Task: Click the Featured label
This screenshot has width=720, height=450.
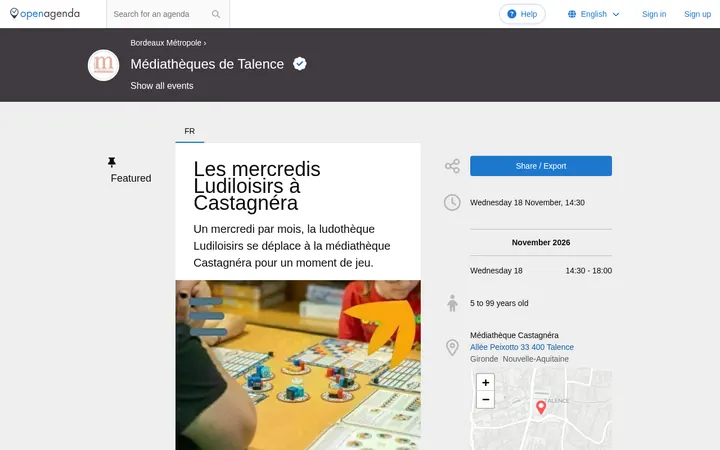Action: click(x=131, y=178)
